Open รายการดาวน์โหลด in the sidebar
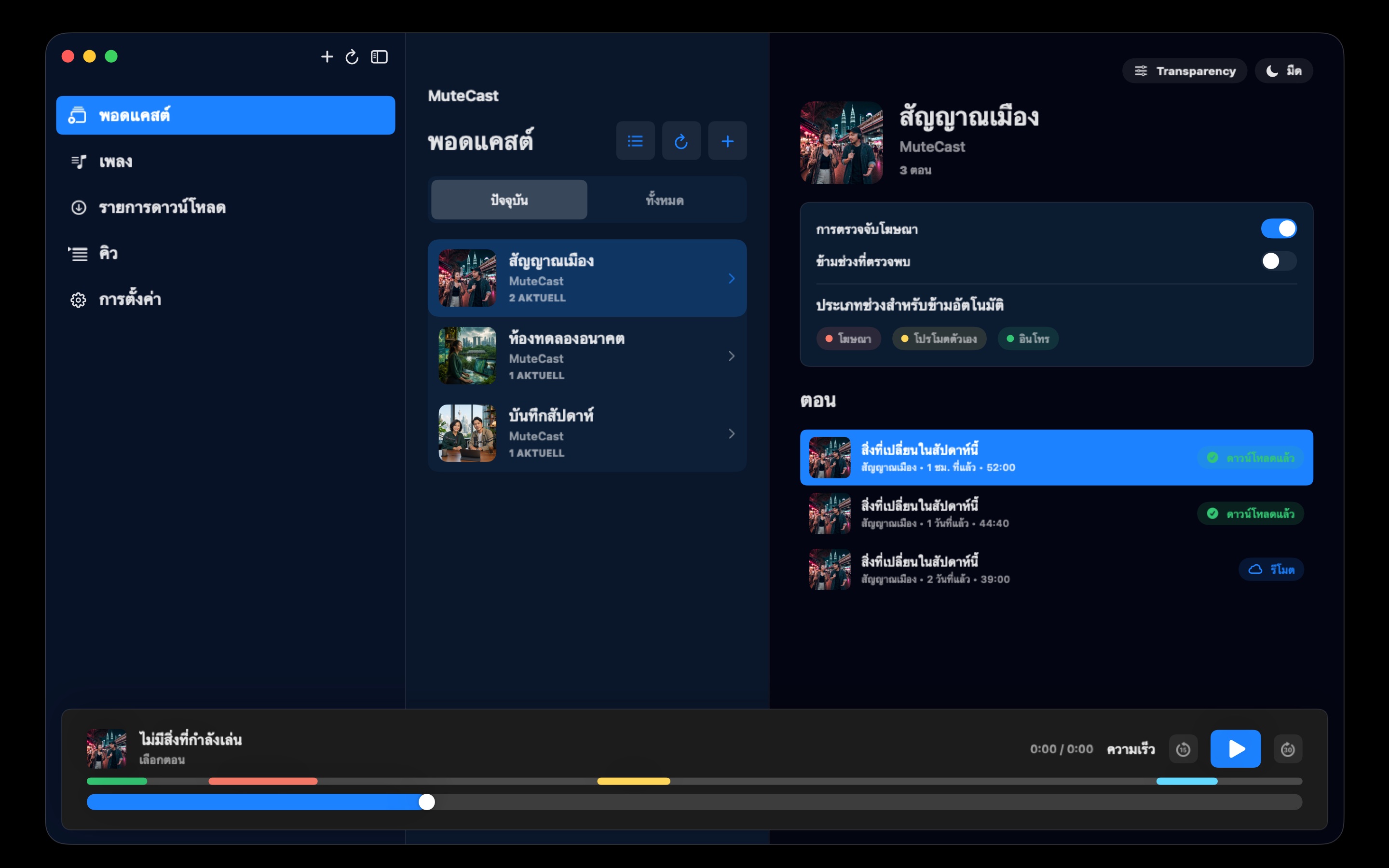This screenshot has width=1389, height=868. pyautogui.click(x=226, y=207)
